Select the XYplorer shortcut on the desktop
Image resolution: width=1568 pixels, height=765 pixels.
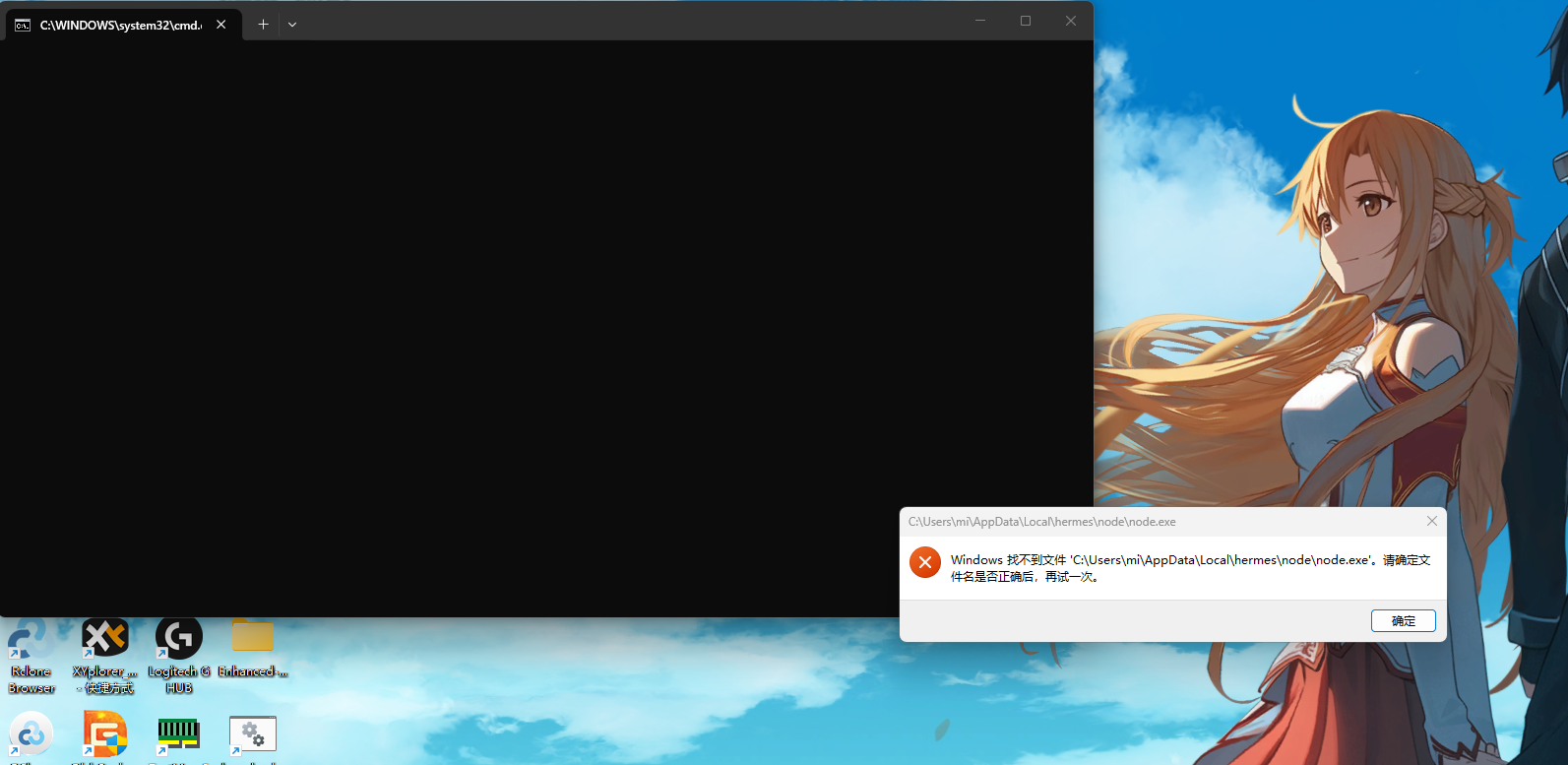click(x=105, y=656)
